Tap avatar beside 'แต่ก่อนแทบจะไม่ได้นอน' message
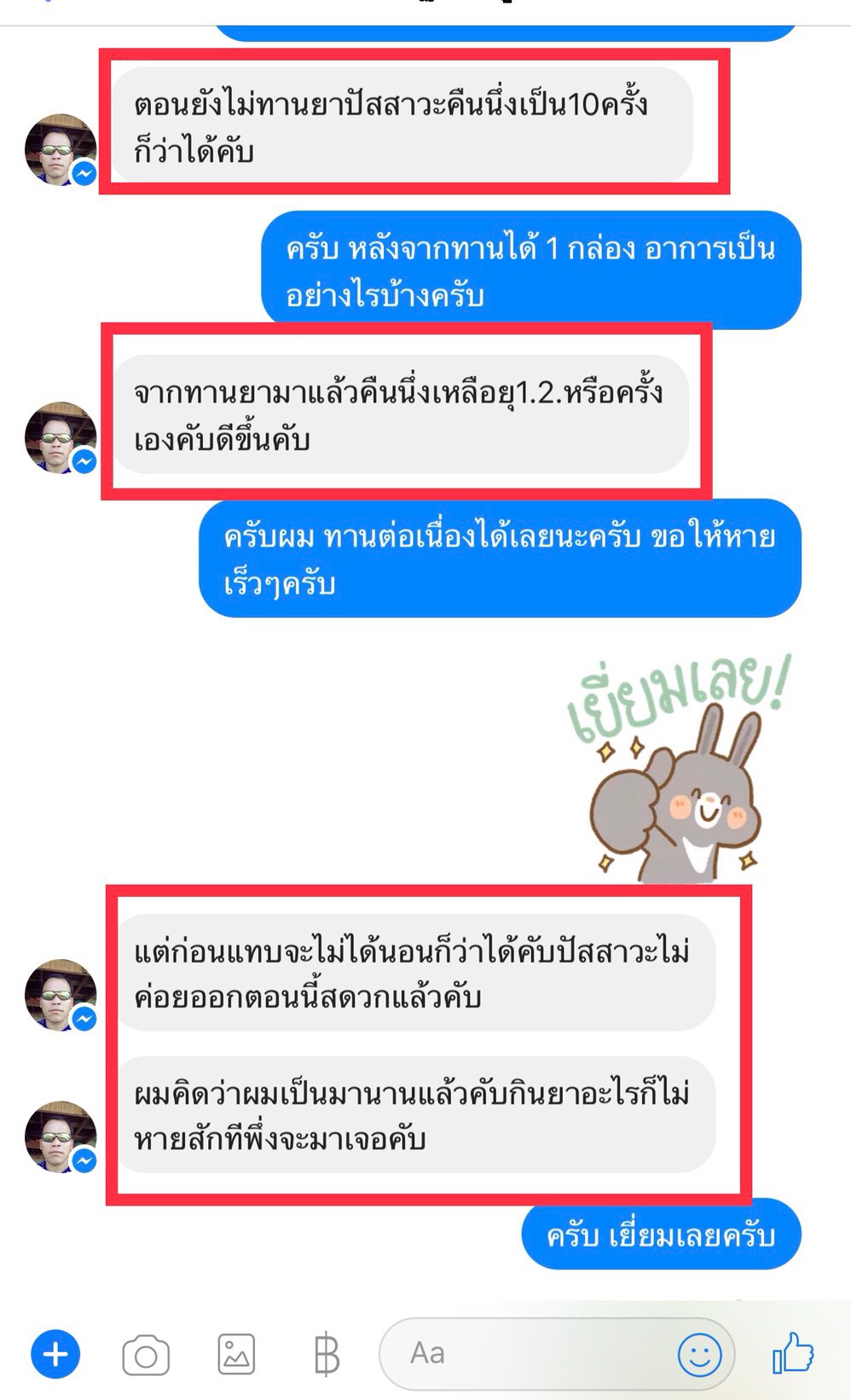851x1400 pixels. [x=61, y=995]
